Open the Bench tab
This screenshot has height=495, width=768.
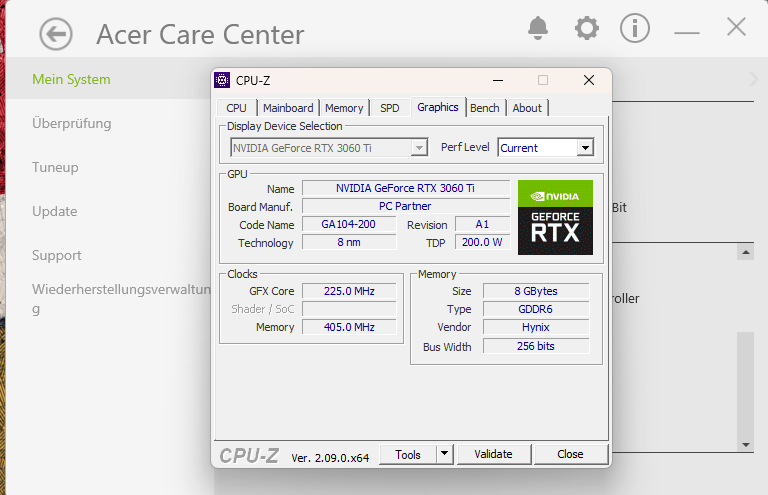pyautogui.click(x=485, y=108)
